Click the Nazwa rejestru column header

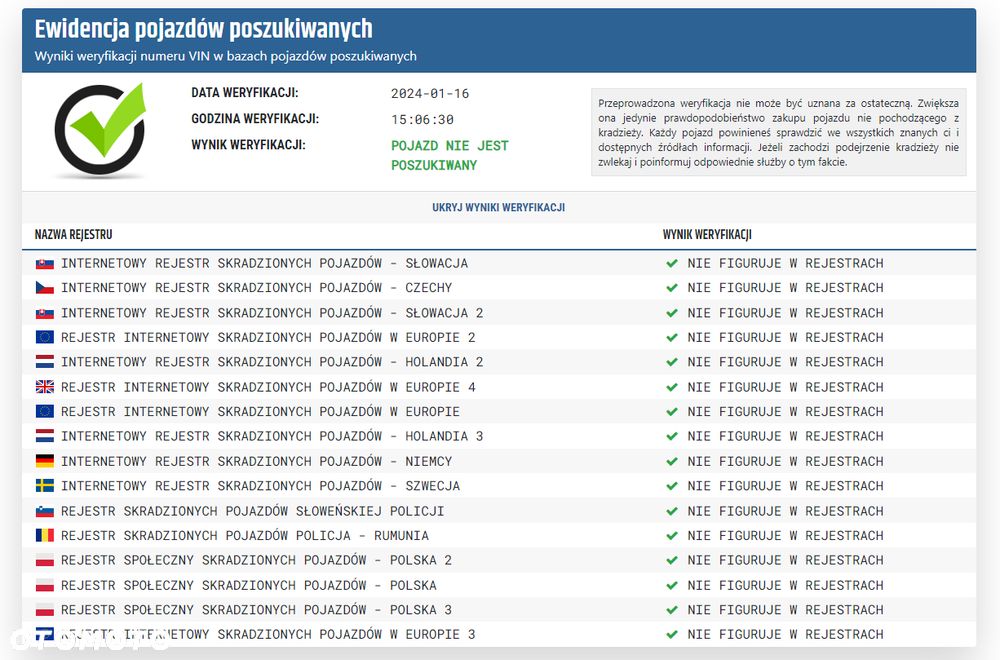73,235
